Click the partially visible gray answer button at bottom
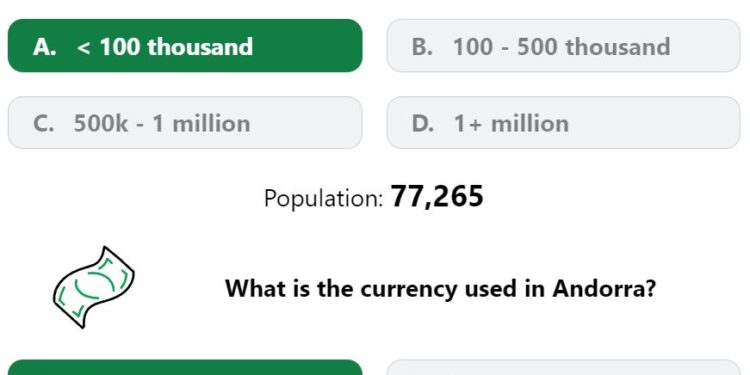Viewport: 750px width, 375px height. click(563, 367)
